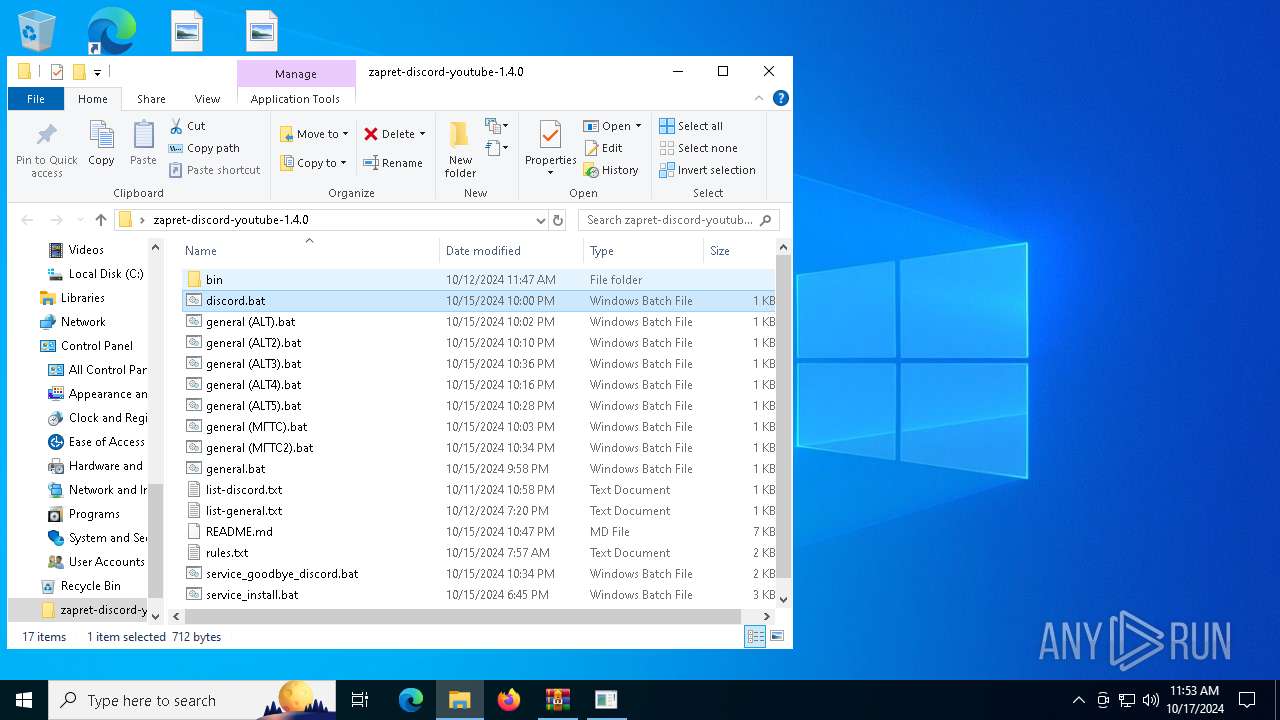The height and width of the screenshot is (720, 1280).
Task: Refresh the current folder view
Action: (558, 220)
